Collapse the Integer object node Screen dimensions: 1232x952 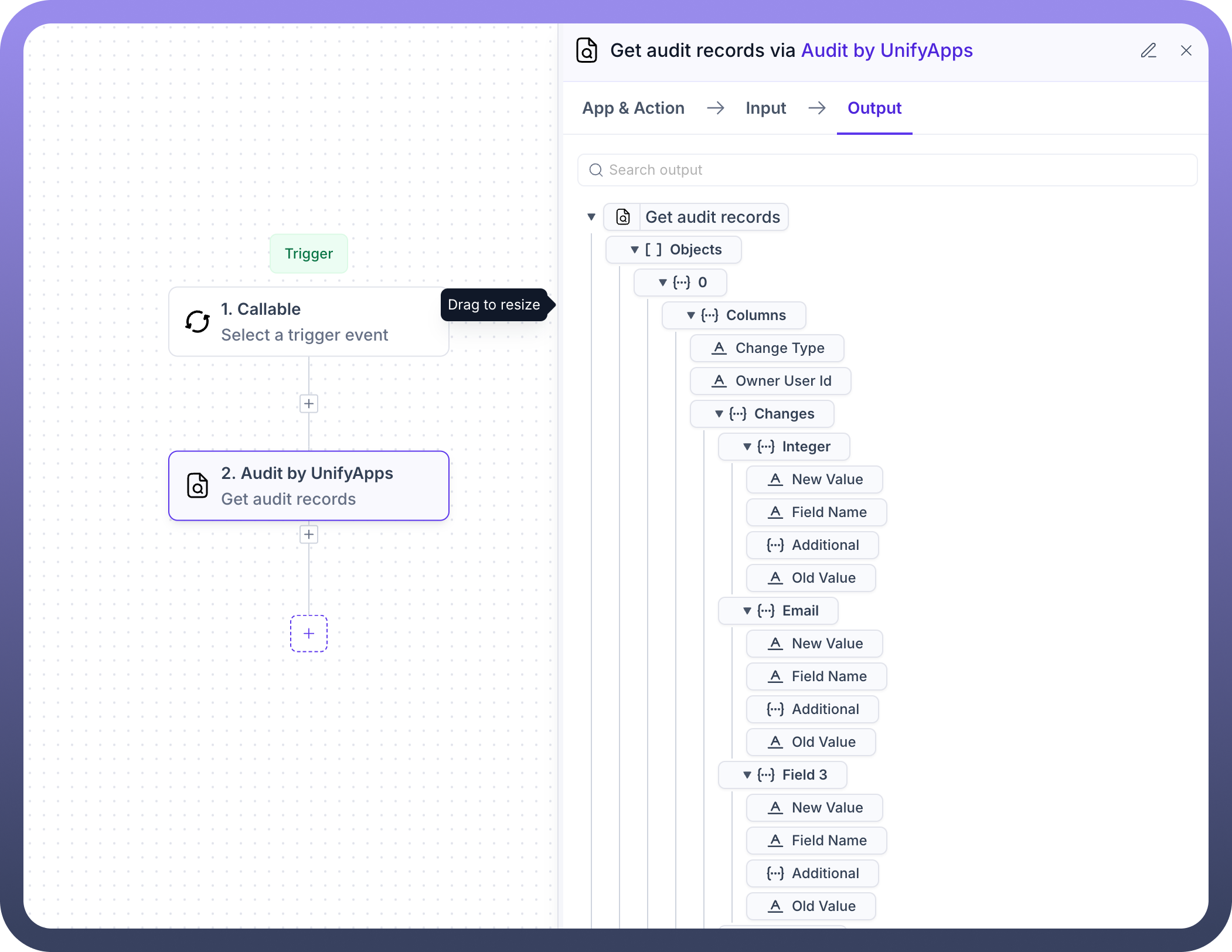pos(747,447)
